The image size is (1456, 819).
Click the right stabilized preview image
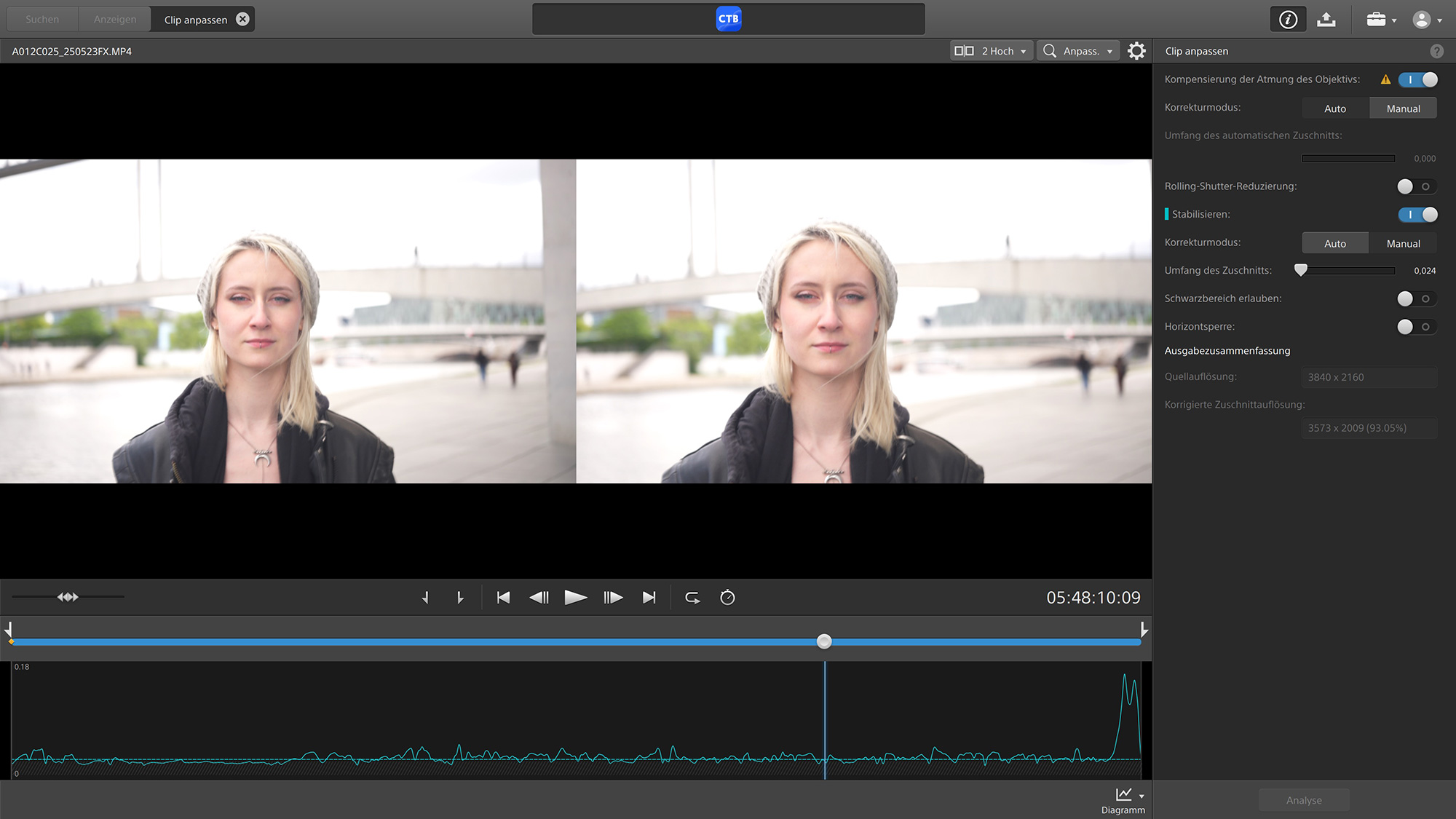(864, 321)
